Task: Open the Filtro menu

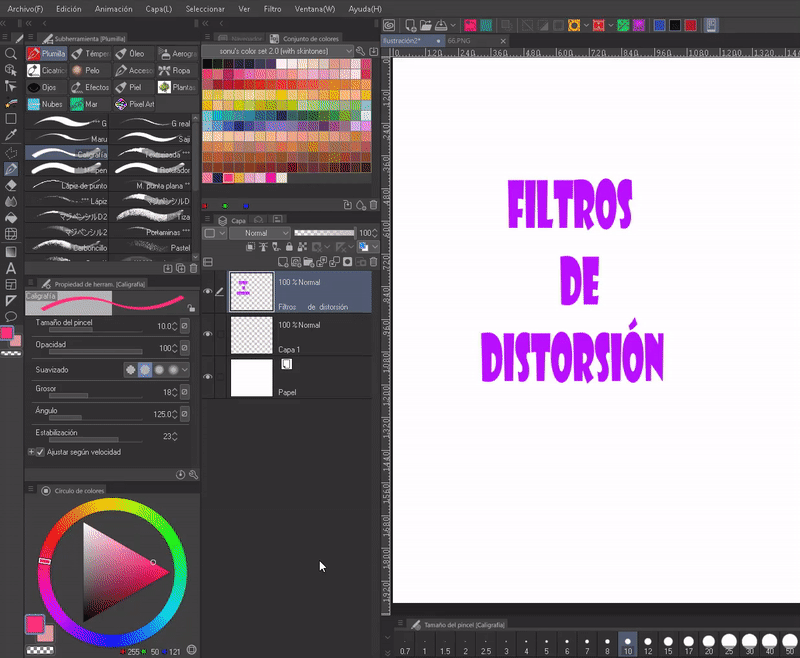Action: (x=272, y=9)
